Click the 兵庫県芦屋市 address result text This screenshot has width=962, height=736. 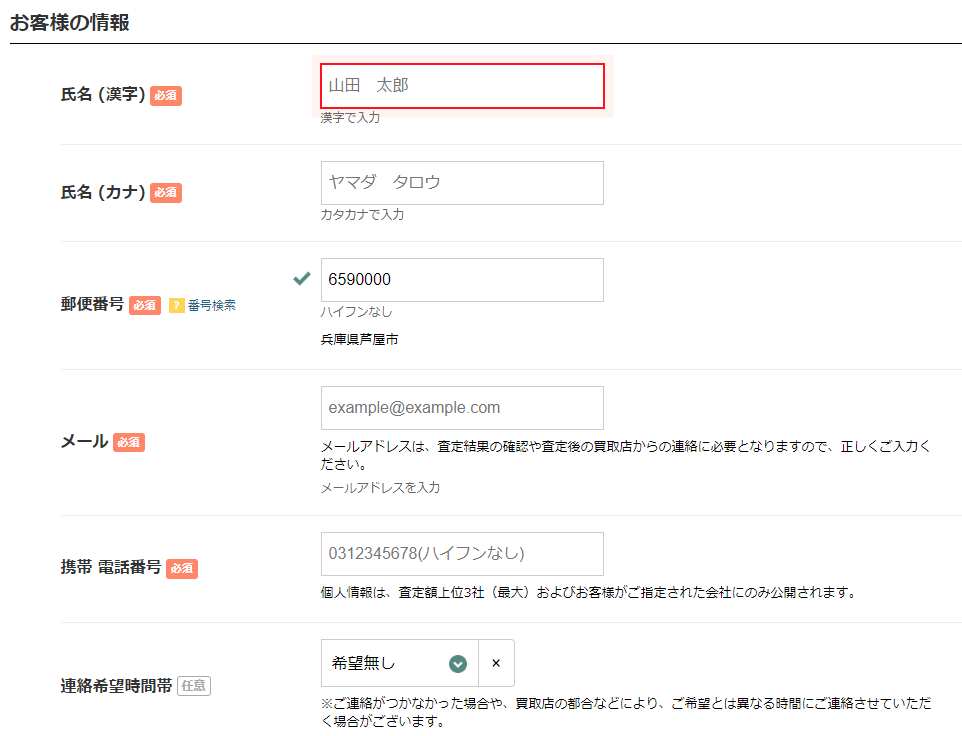coord(360,340)
